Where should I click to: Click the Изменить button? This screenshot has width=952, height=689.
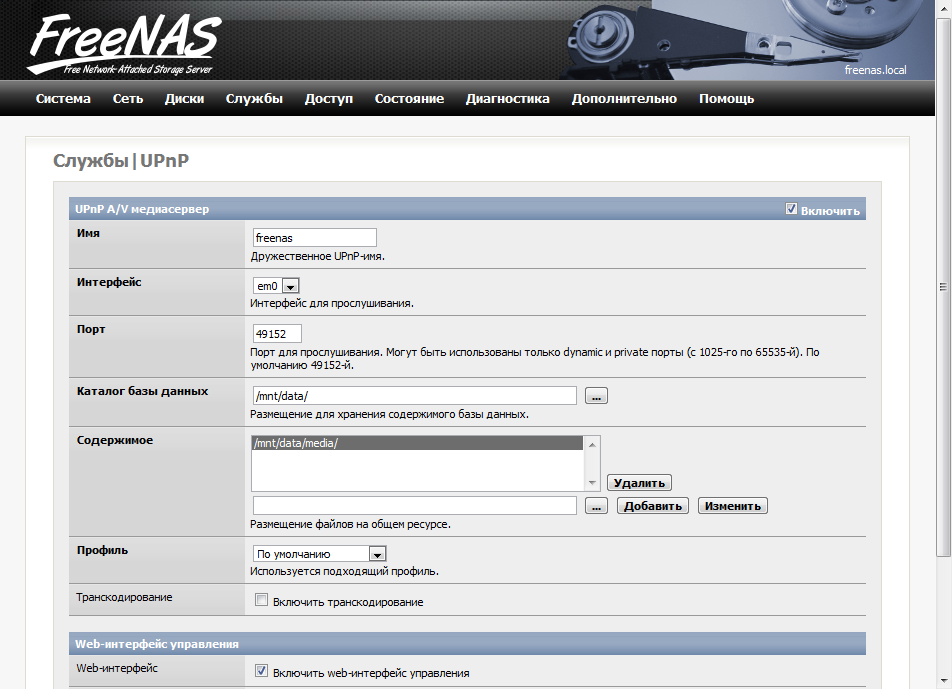point(733,506)
